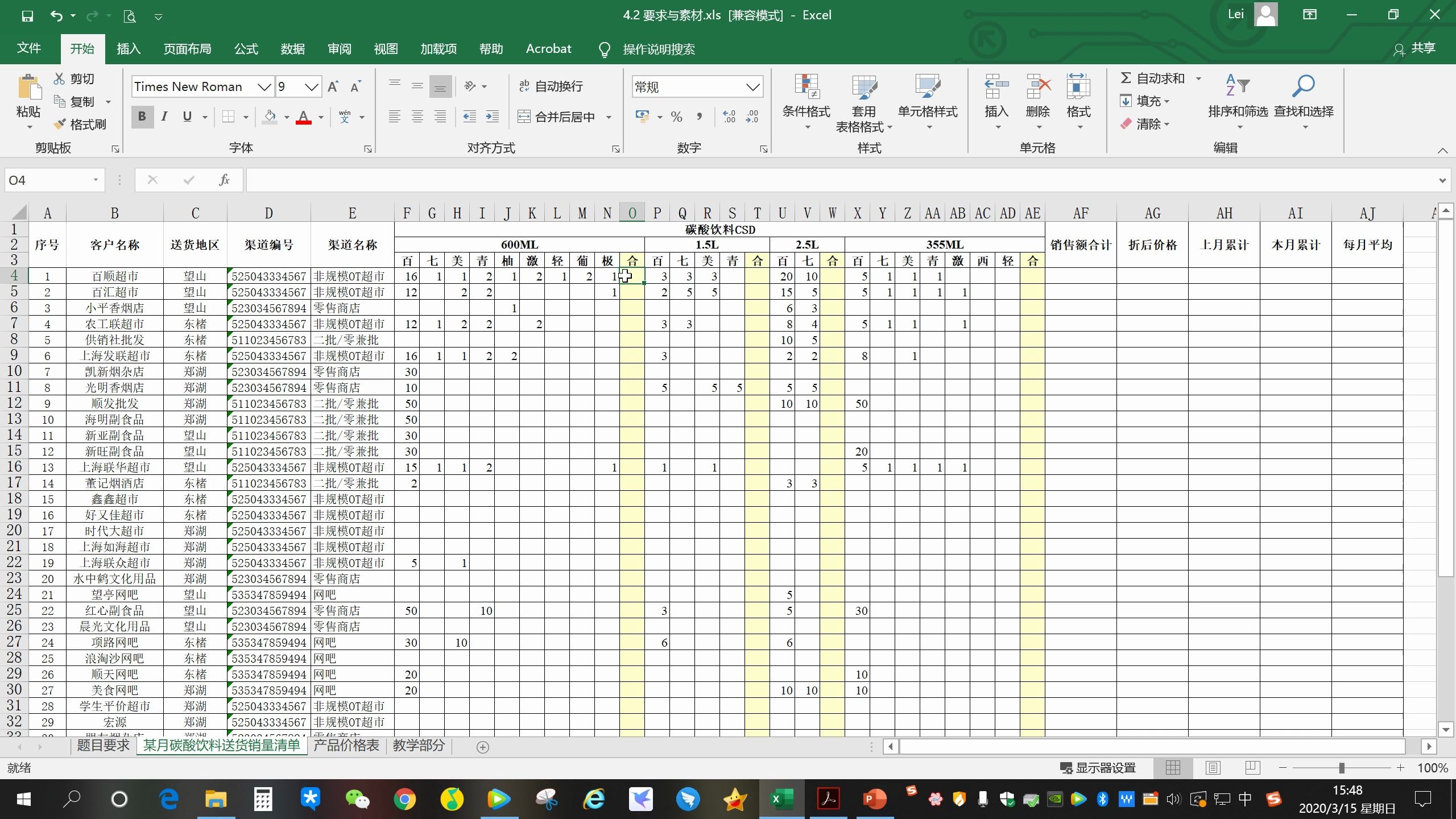
Task: Open the font name dropdown
Action: (263, 86)
